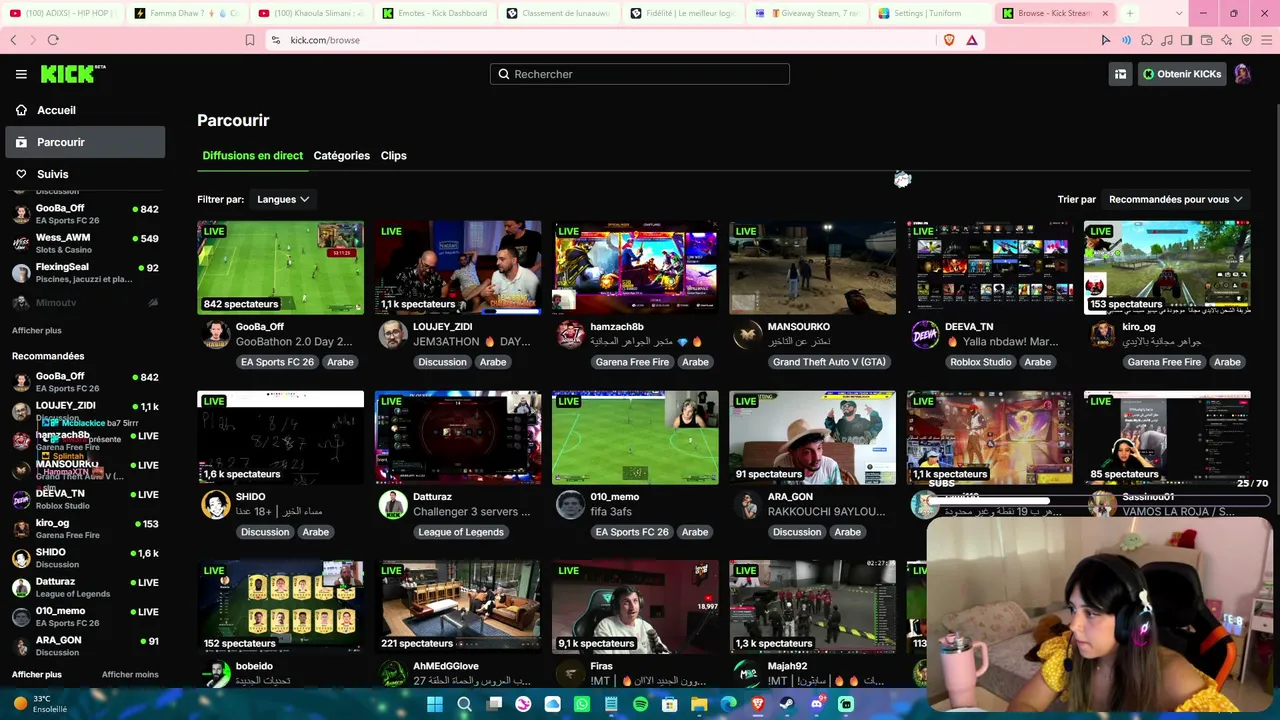Select Wess_AWM in the followed channels list
This screenshot has height=720, width=1280.
85,243
